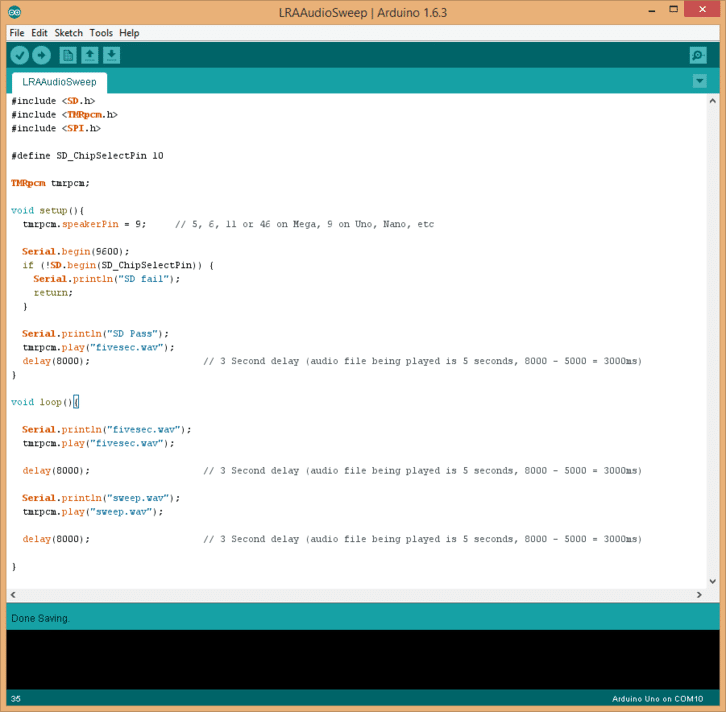Click the horizontal scrollbar left arrow

(13, 594)
